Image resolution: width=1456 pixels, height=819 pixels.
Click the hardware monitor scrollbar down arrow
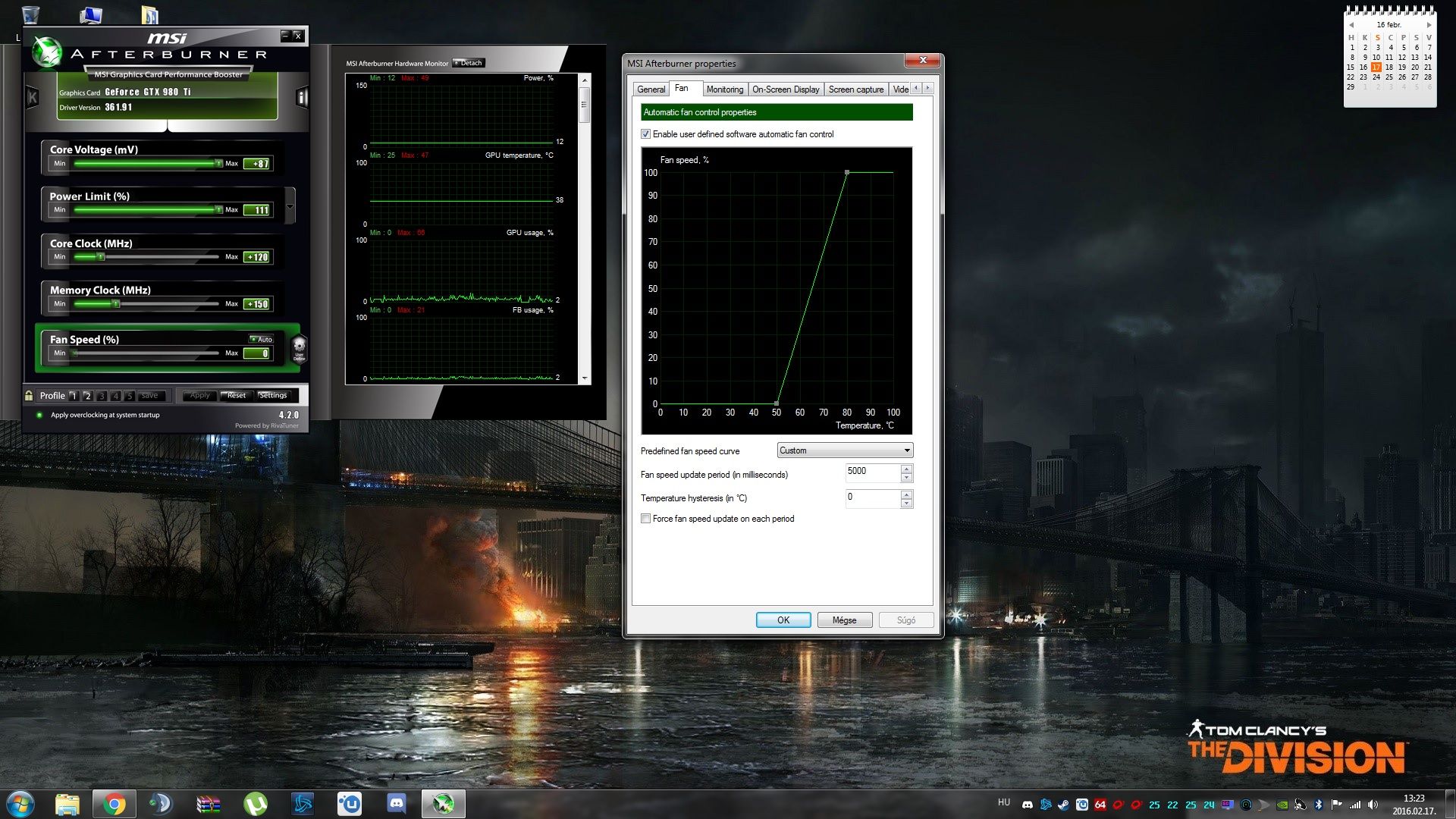pos(584,378)
